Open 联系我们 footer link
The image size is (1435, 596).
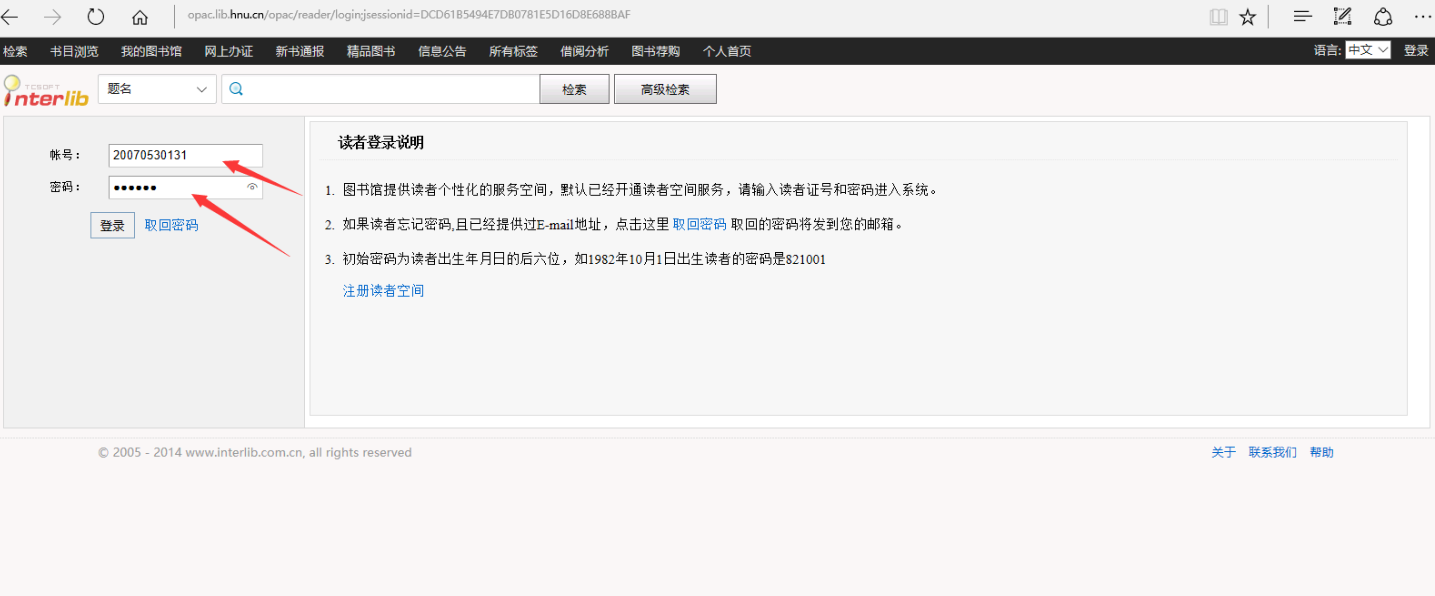[1272, 452]
